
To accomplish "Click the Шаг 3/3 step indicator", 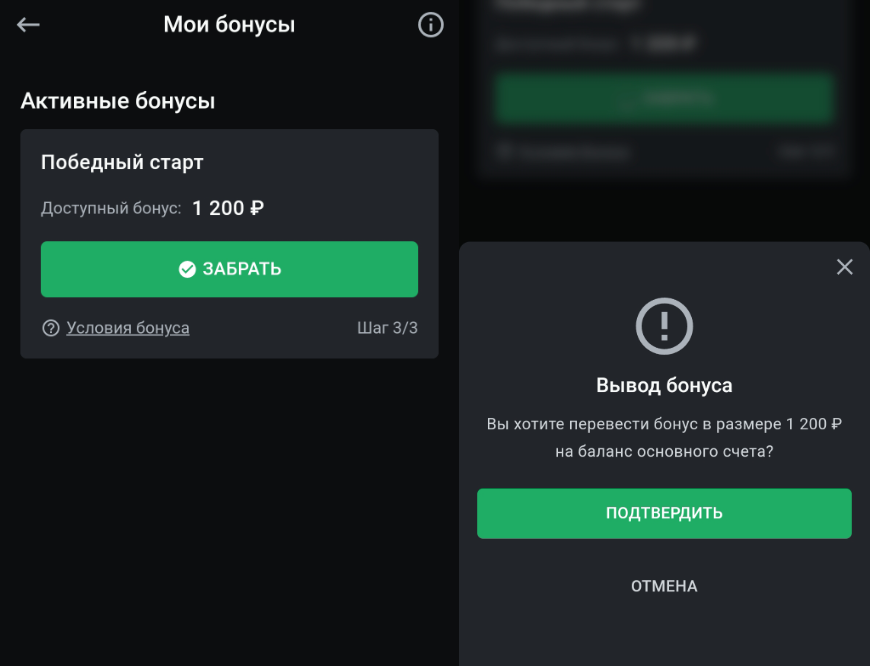I will point(387,328).
